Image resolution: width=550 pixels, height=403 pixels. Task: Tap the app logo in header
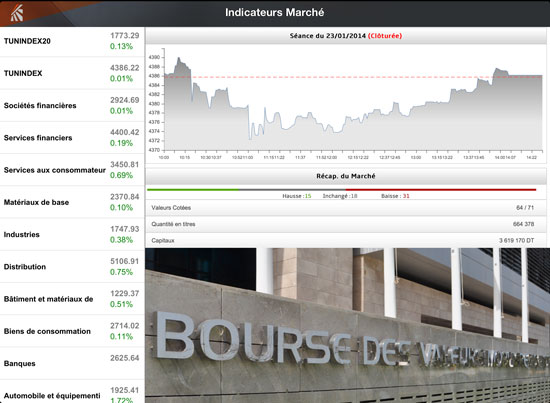[x=16, y=13]
